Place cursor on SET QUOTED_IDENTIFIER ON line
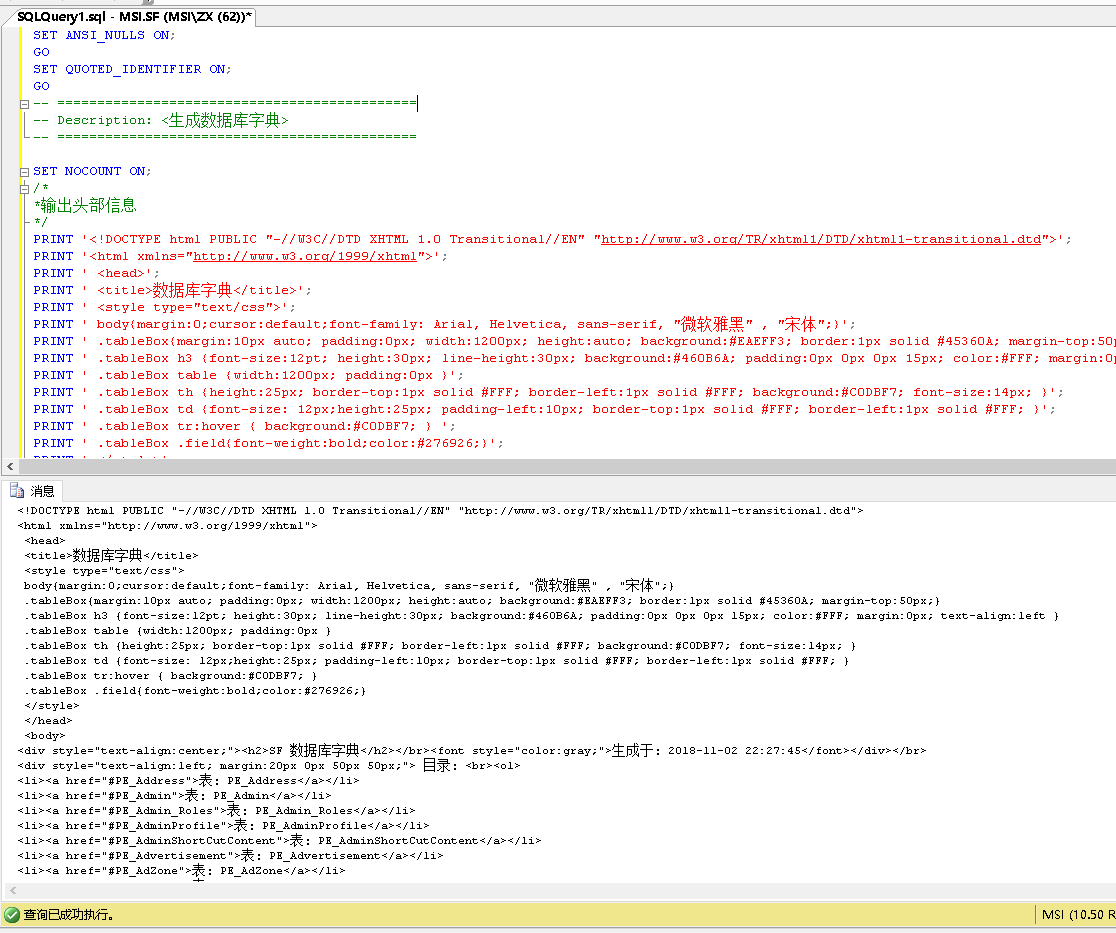This screenshot has height=933, width=1116. tap(131, 69)
